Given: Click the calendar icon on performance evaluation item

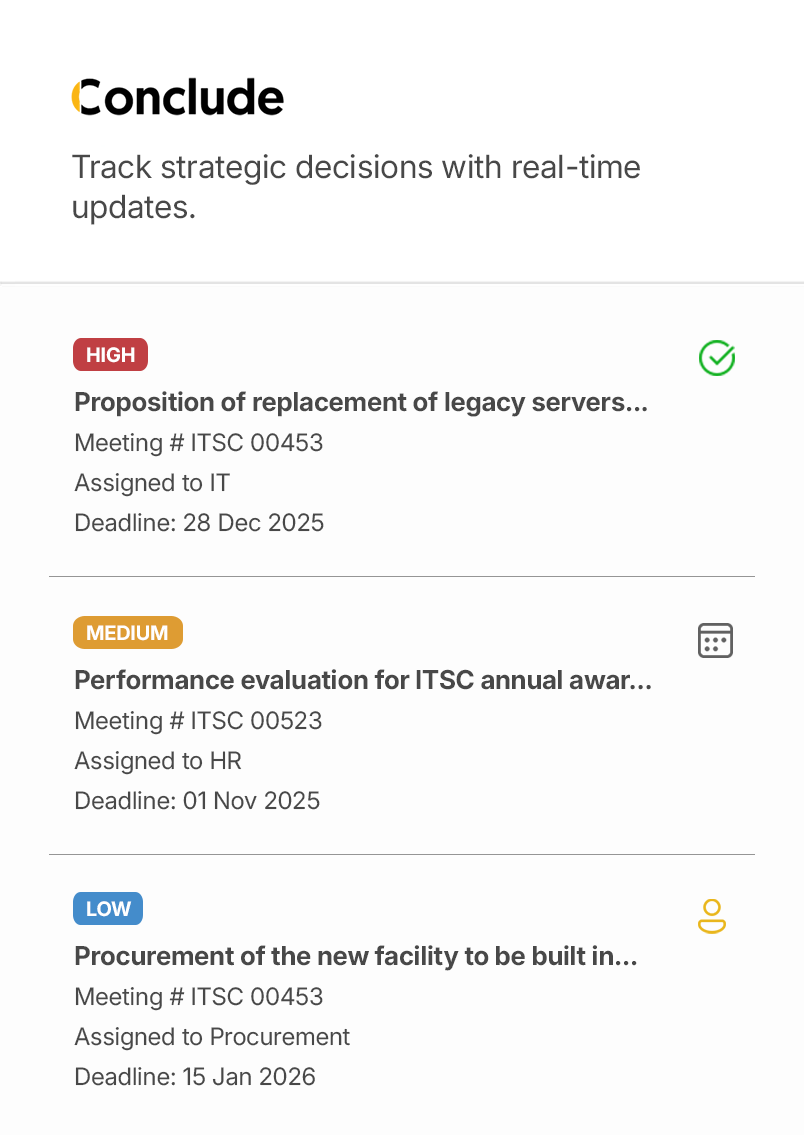Looking at the screenshot, I should (715, 641).
